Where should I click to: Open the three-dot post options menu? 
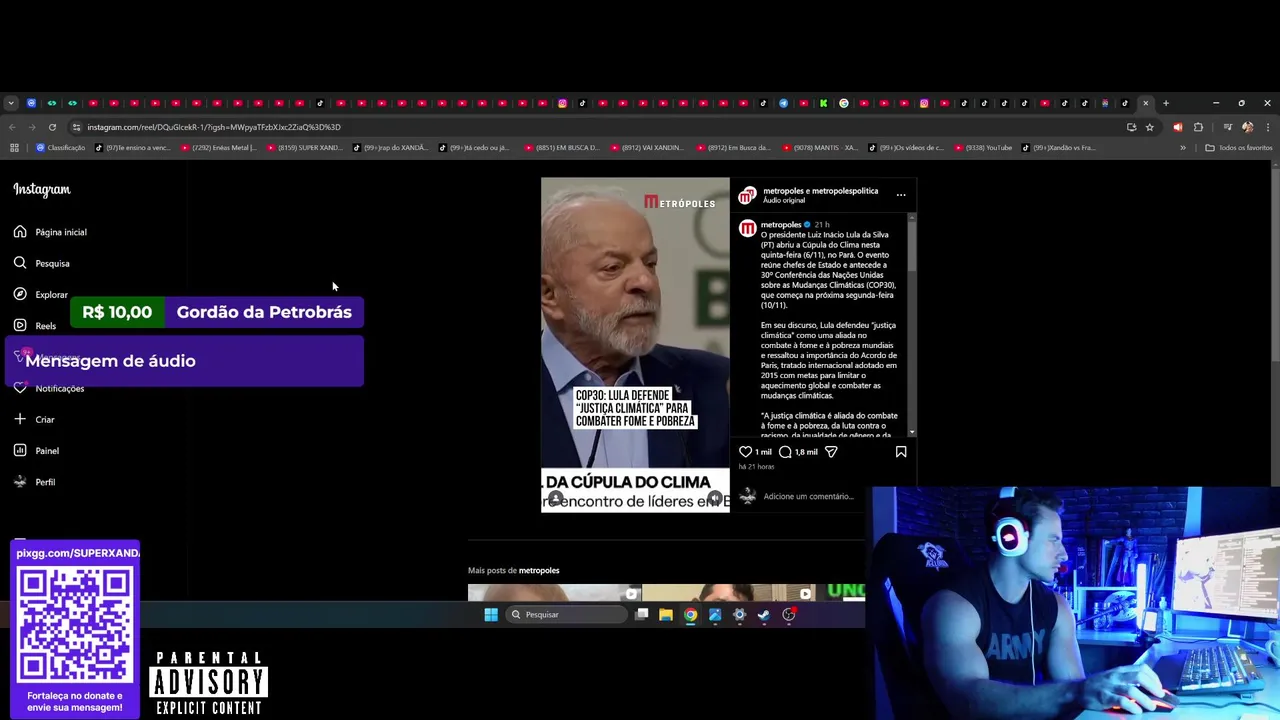901,195
